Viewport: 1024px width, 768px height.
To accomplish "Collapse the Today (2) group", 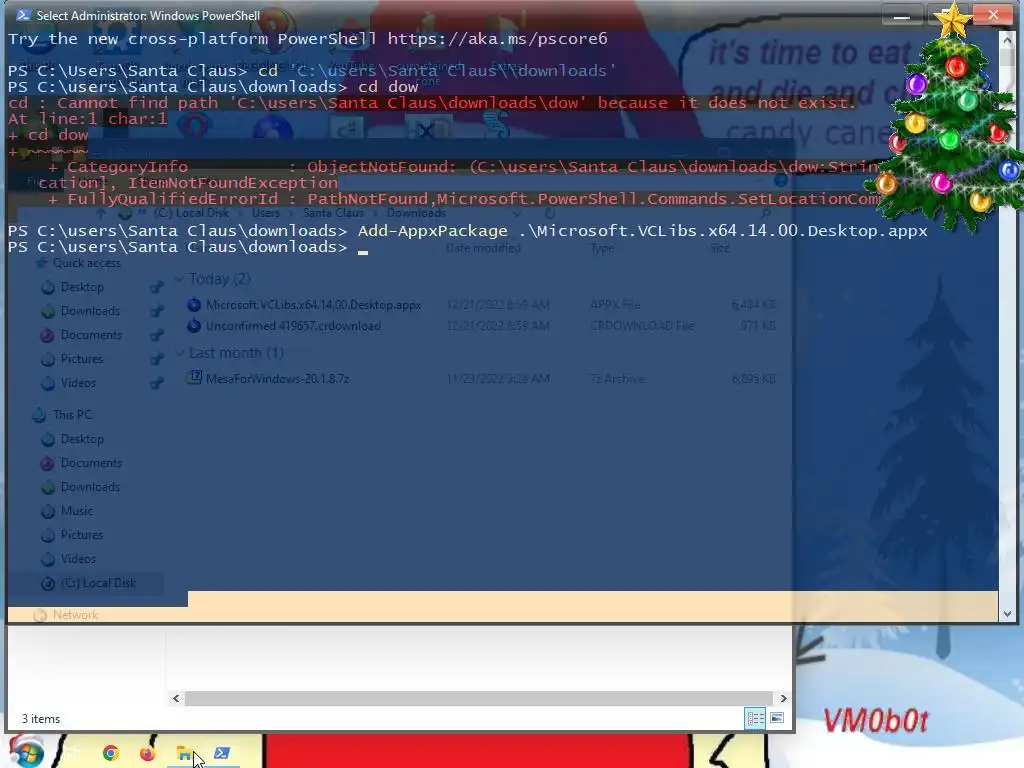I will (180, 279).
